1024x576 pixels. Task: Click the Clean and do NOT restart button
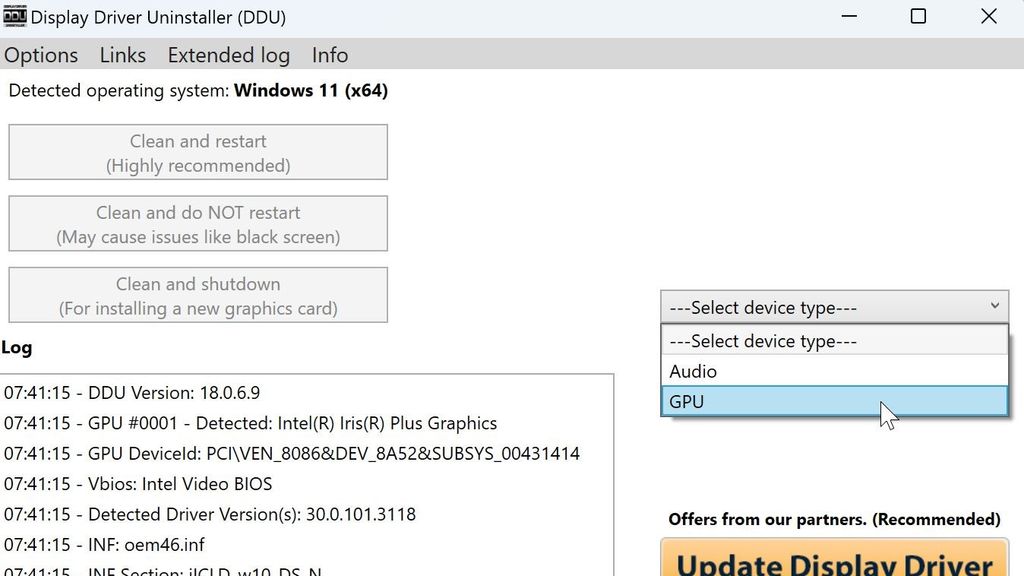tap(197, 223)
